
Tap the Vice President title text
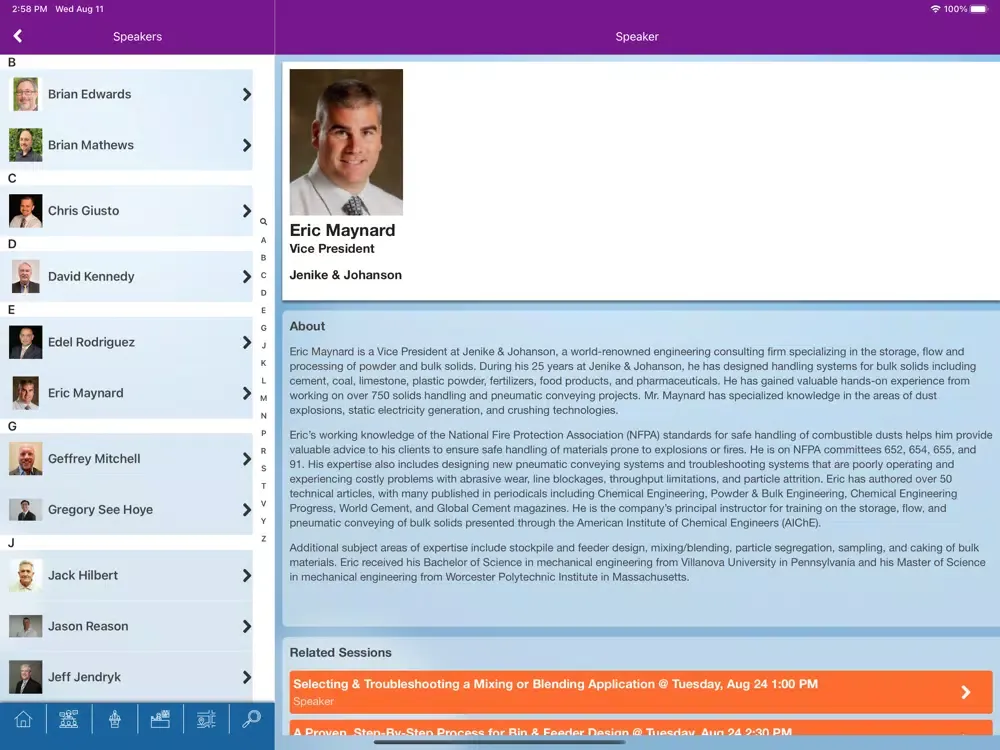tap(332, 249)
